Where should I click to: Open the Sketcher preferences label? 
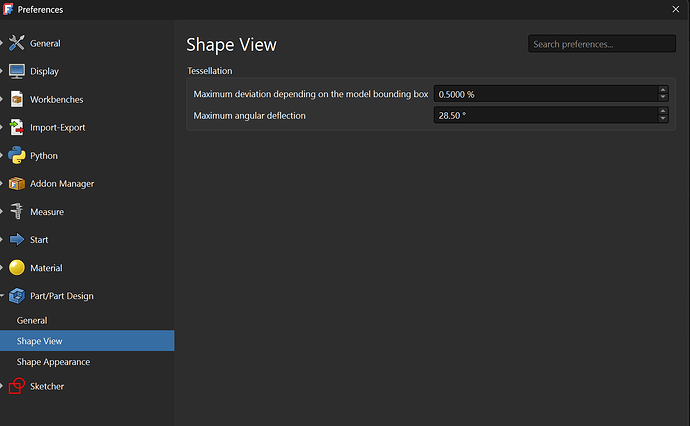47,386
